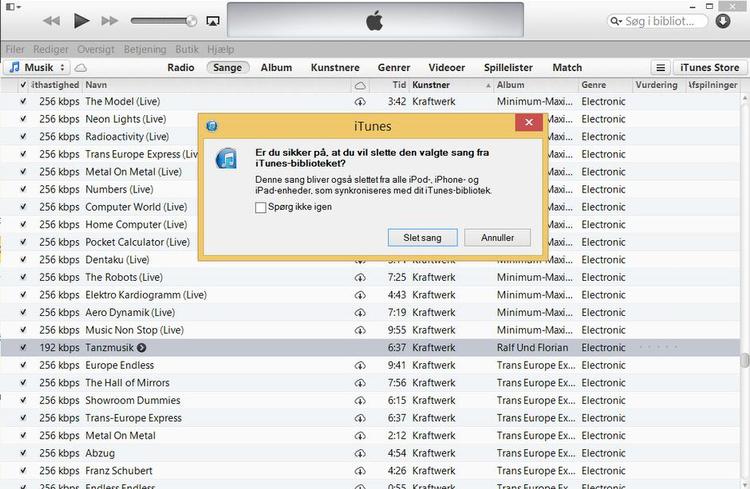Grab the vertical scrollbar thumb
The width and height of the screenshot is (750, 489).
click(x=745, y=360)
